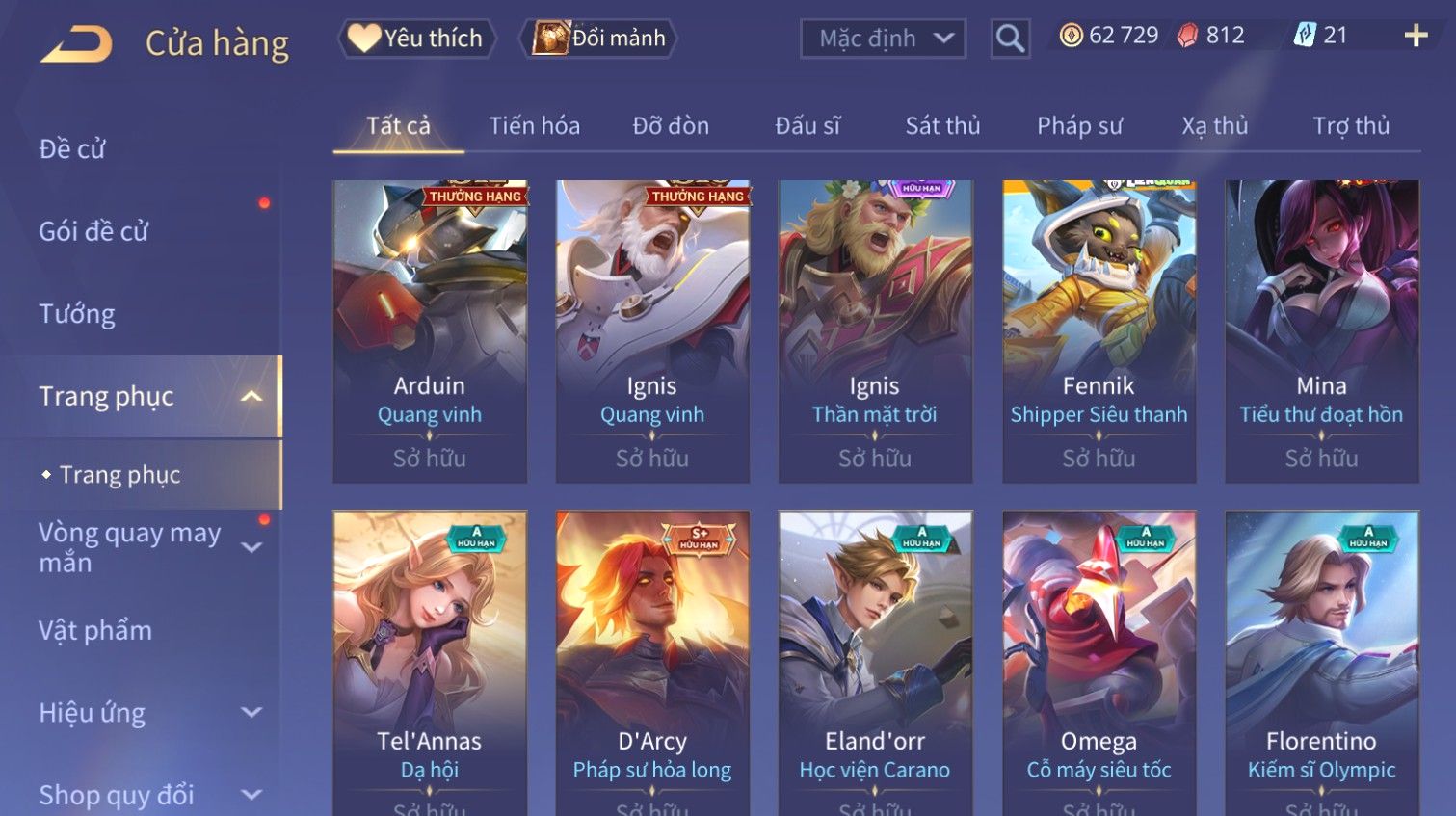This screenshot has height=816, width=1456.
Task: Tap the plus icon to add currency
Action: (1416, 36)
